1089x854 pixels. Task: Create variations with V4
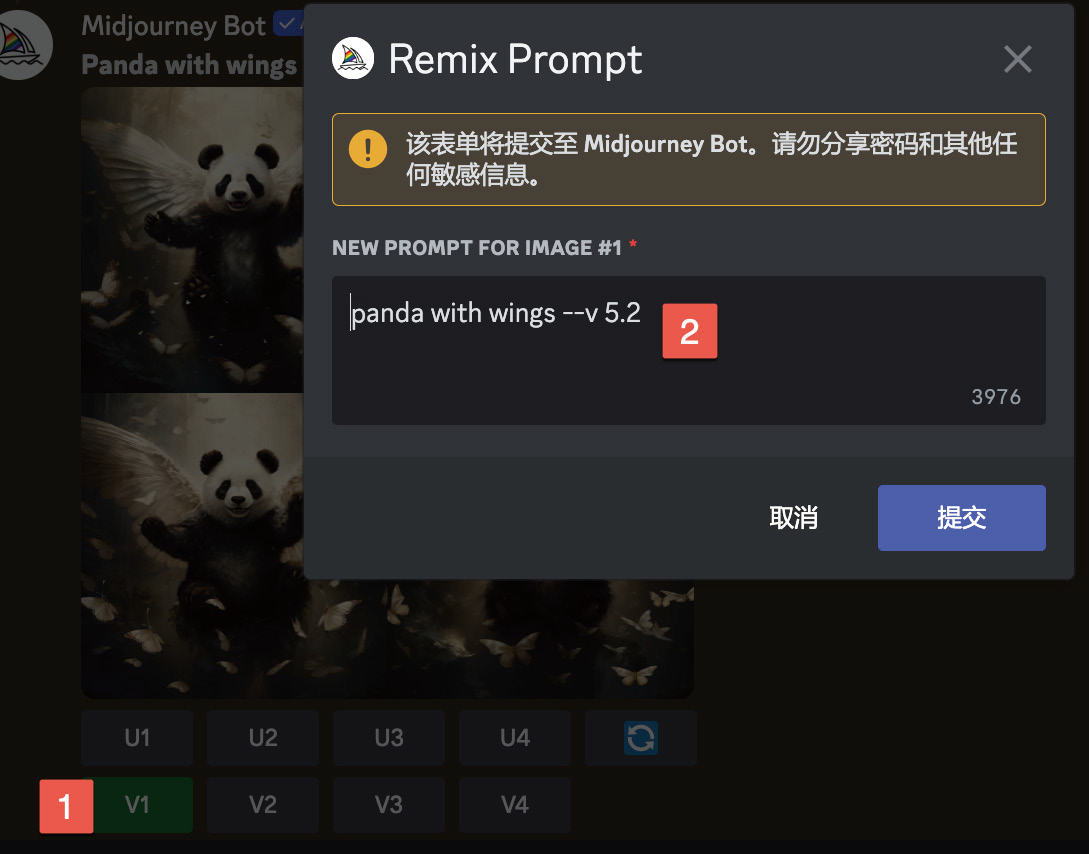coord(515,805)
